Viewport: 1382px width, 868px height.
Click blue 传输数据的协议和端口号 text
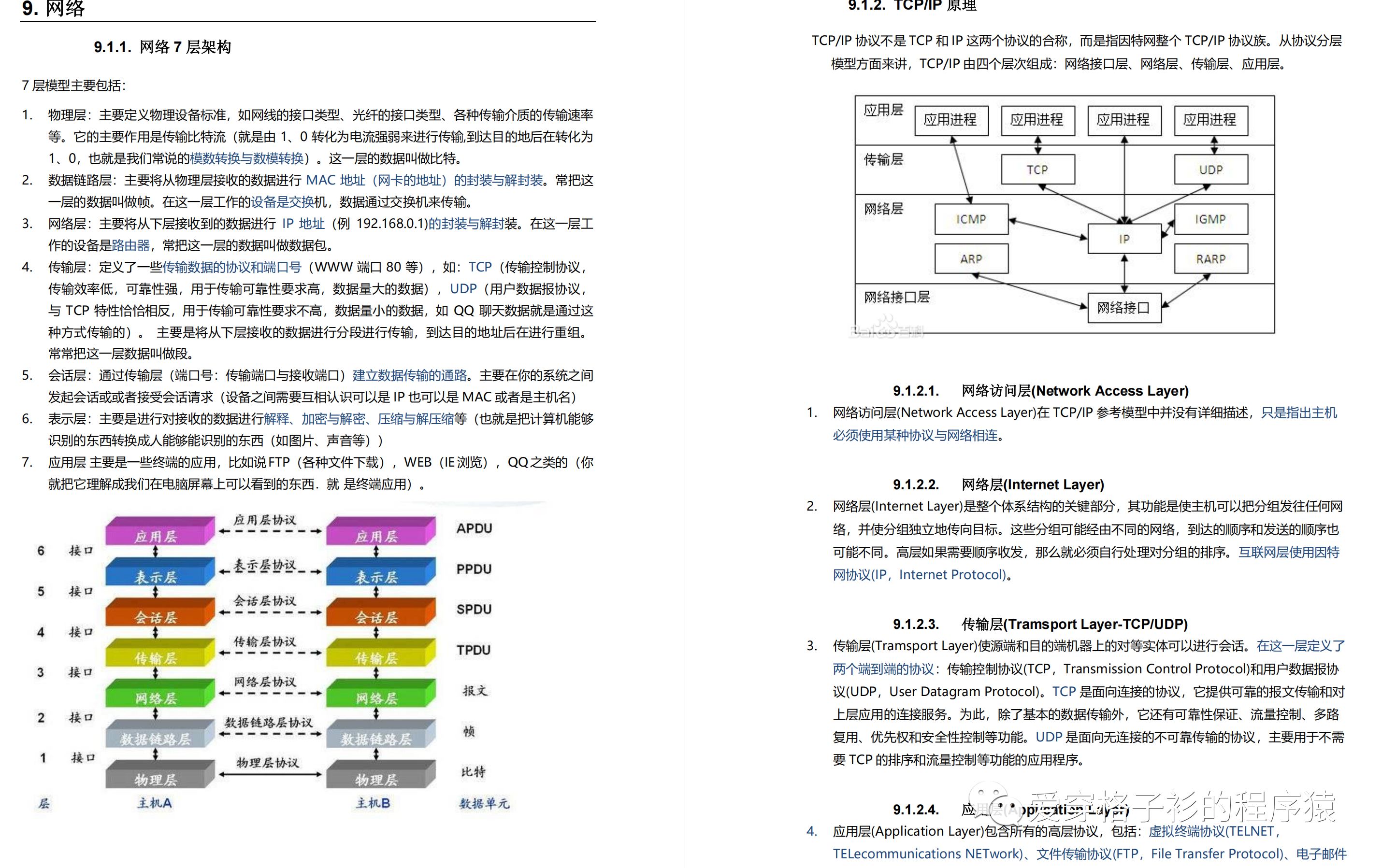[232, 267]
